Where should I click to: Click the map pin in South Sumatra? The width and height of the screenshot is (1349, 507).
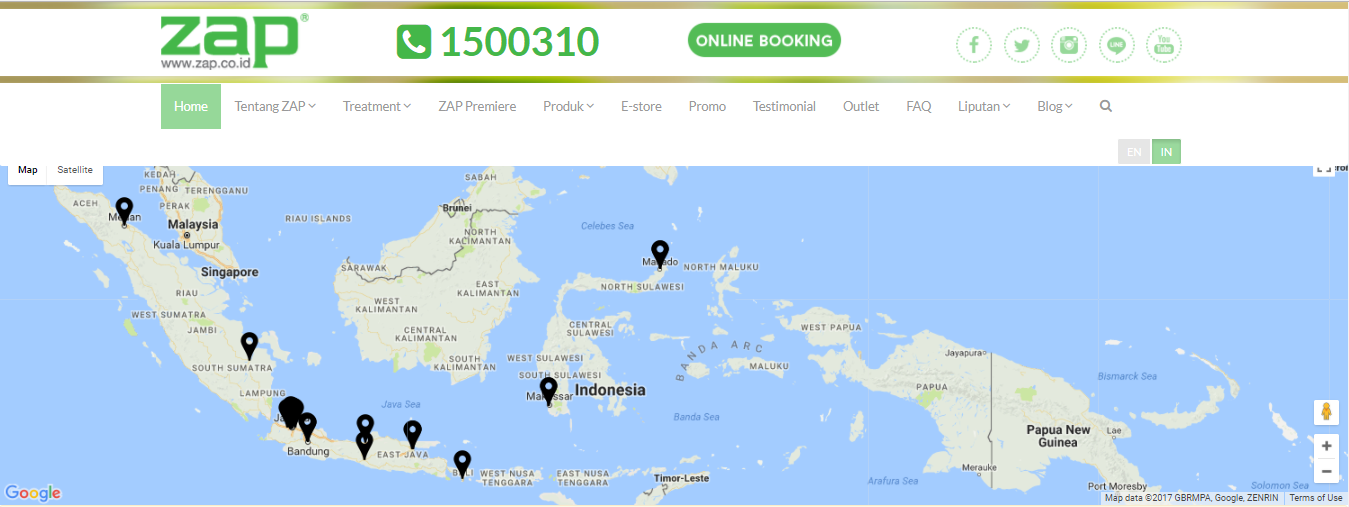(249, 346)
